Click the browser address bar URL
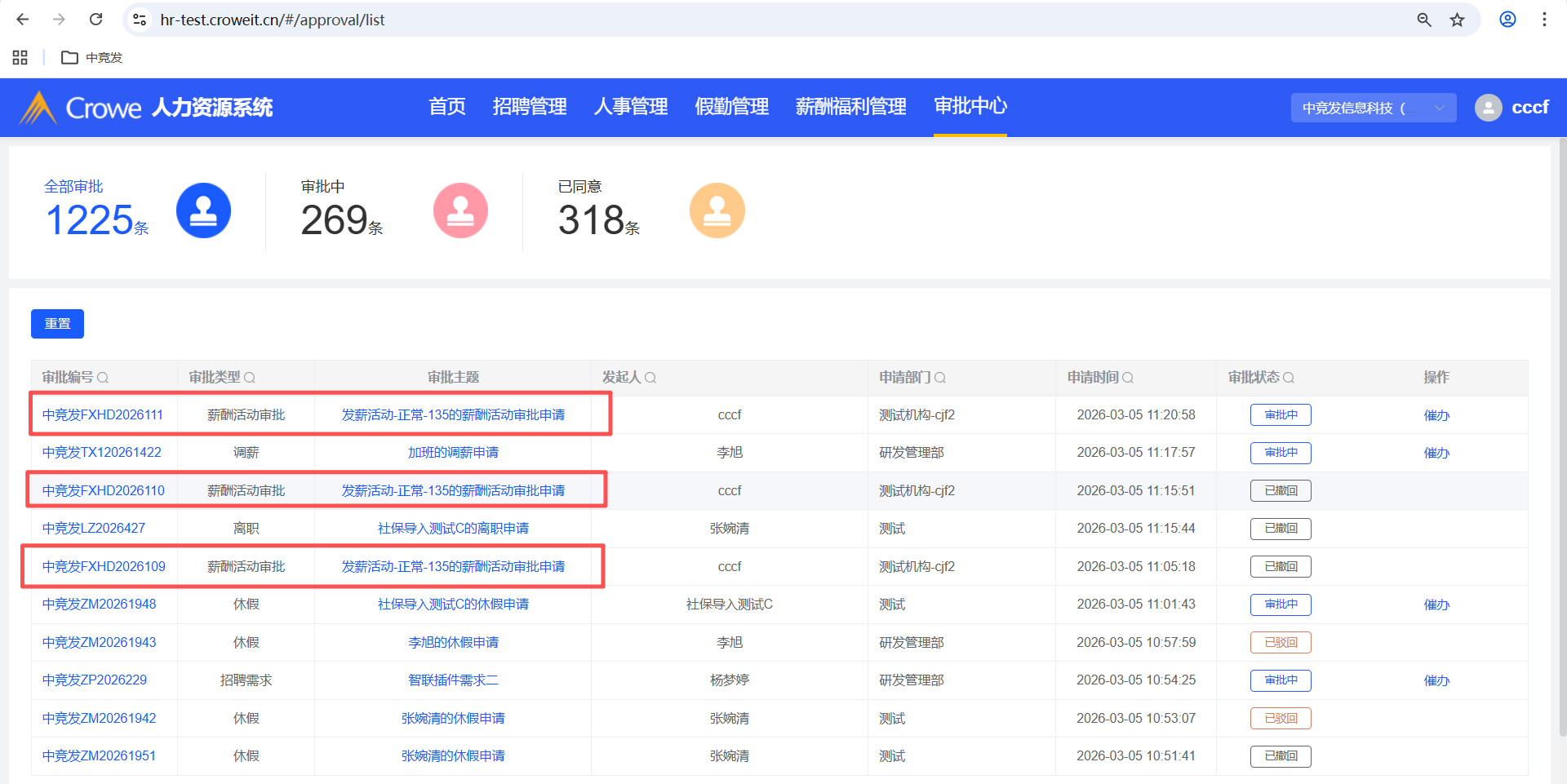 click(x=272, y=20)
